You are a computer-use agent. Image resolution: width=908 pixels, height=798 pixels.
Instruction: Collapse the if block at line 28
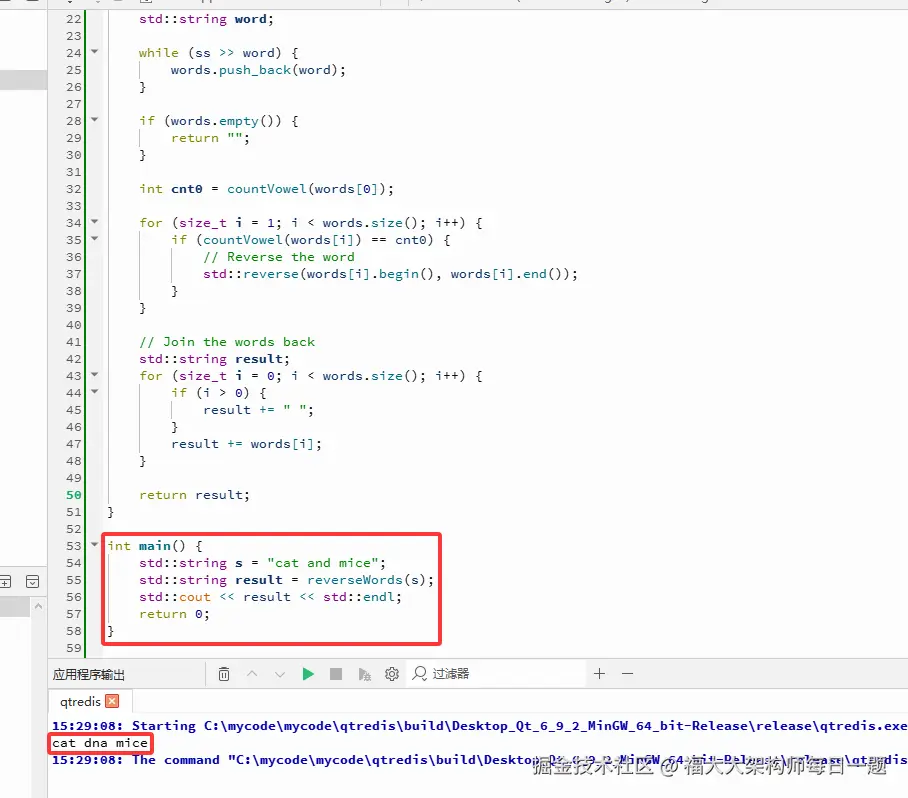coord(94,120)
